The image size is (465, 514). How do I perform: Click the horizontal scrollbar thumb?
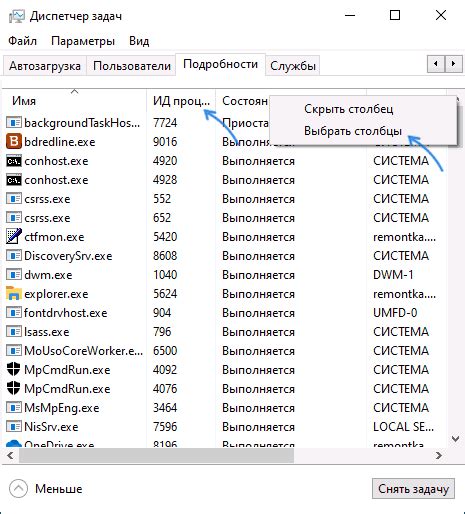click(156, 455)
